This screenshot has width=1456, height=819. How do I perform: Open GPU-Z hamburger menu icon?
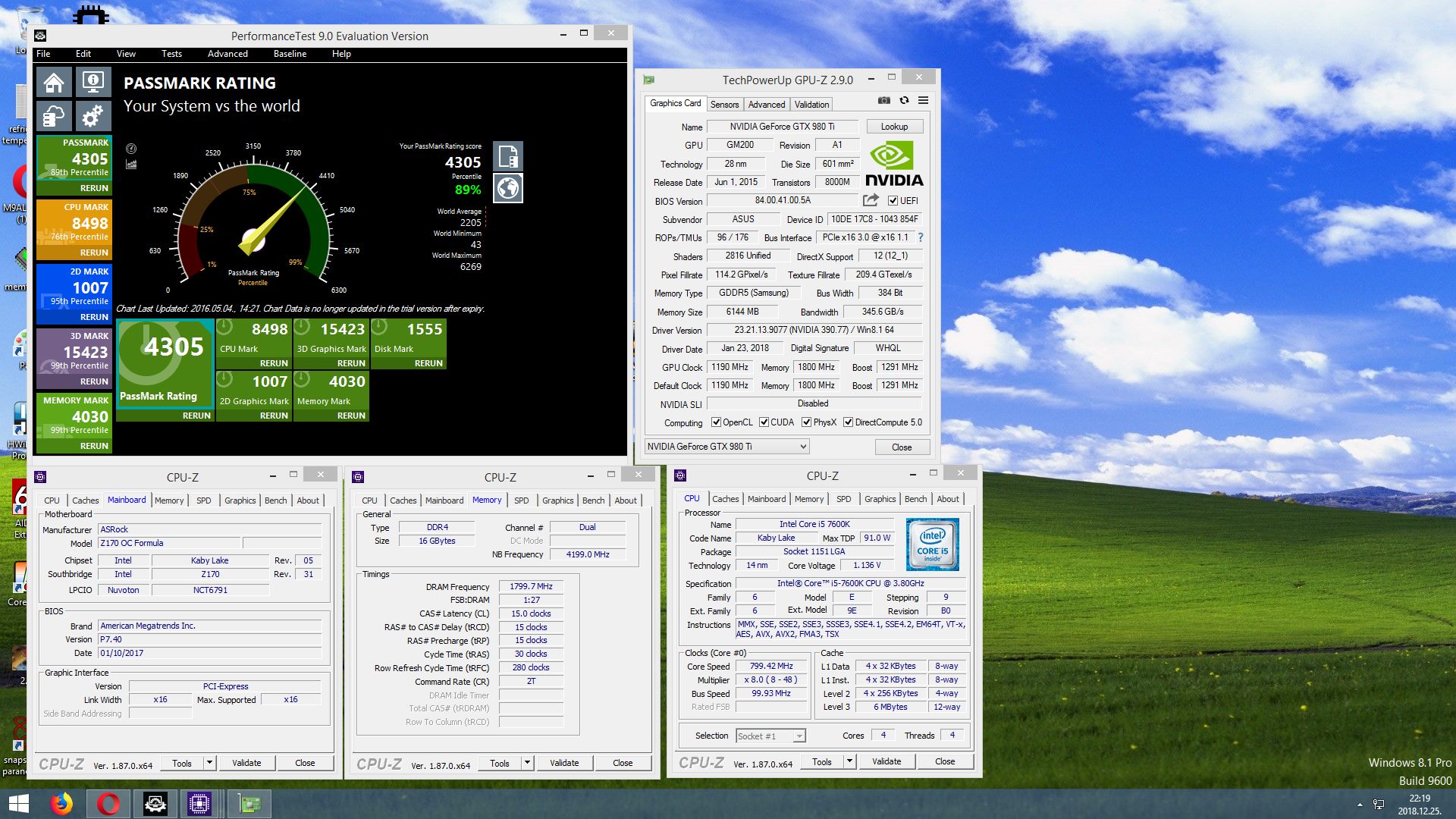click(923, 100)
